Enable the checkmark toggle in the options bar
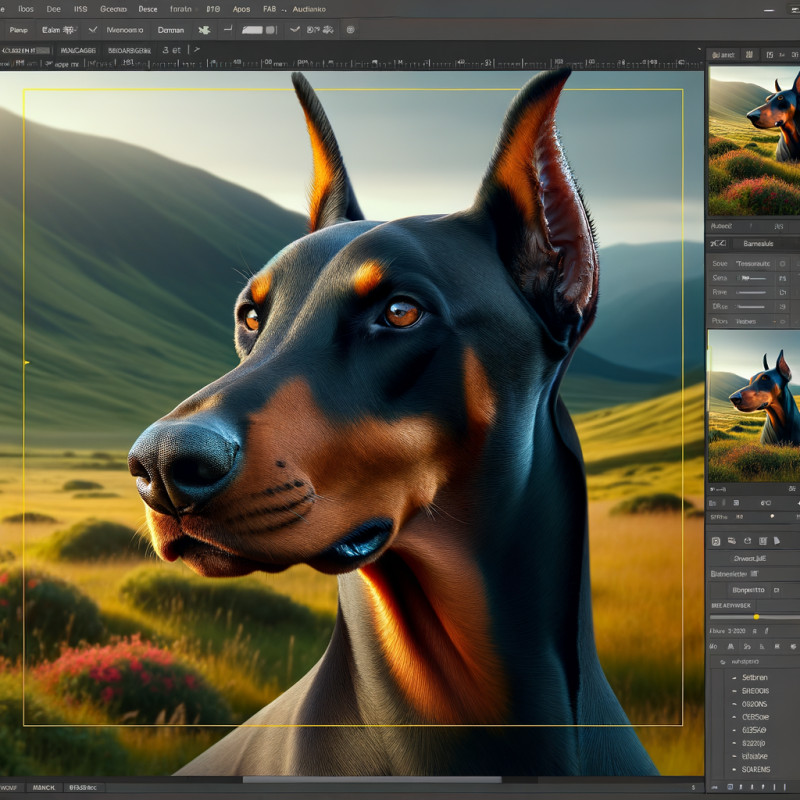800x800 pixels. (295, 30)
